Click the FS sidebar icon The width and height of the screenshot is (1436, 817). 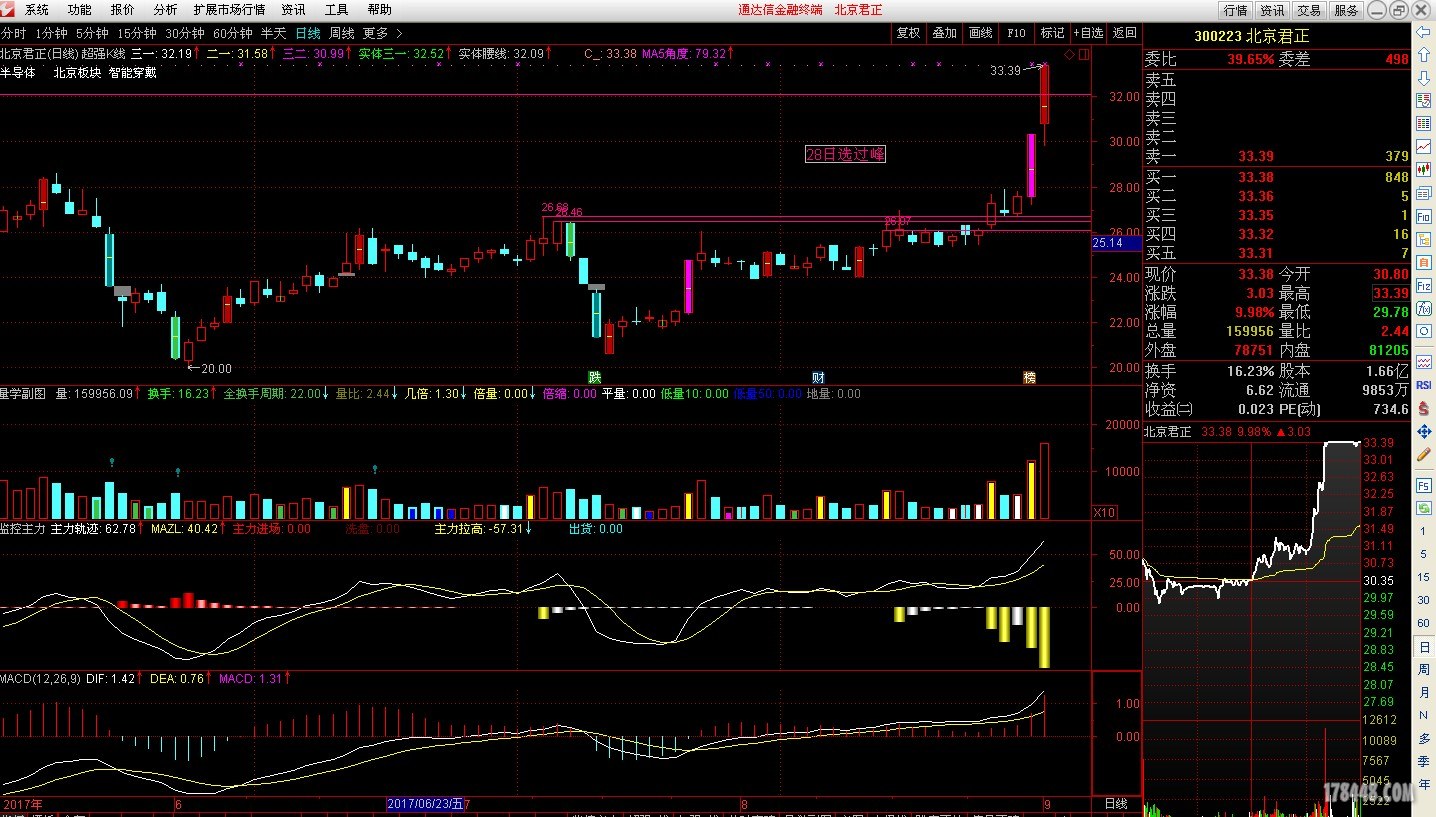(x=1424, y=485)
